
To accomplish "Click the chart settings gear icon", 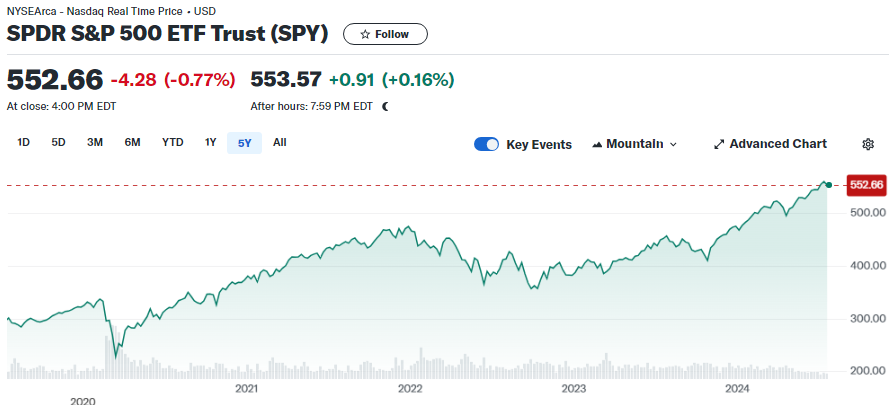I will pyautogui.click(x=868, y=144).
